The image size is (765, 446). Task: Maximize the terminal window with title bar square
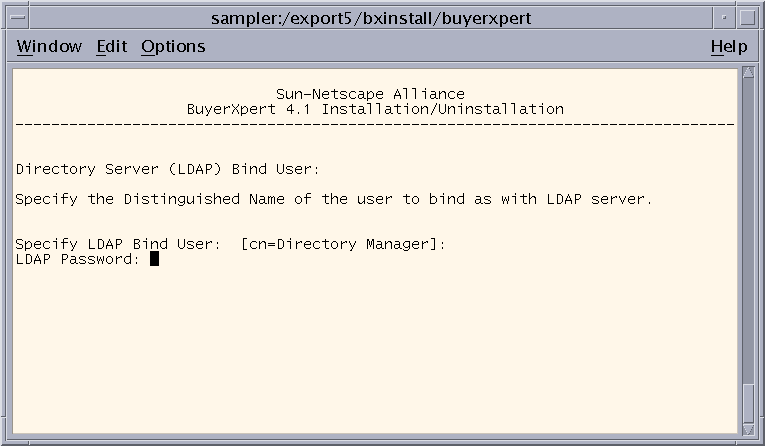point(747,18)
